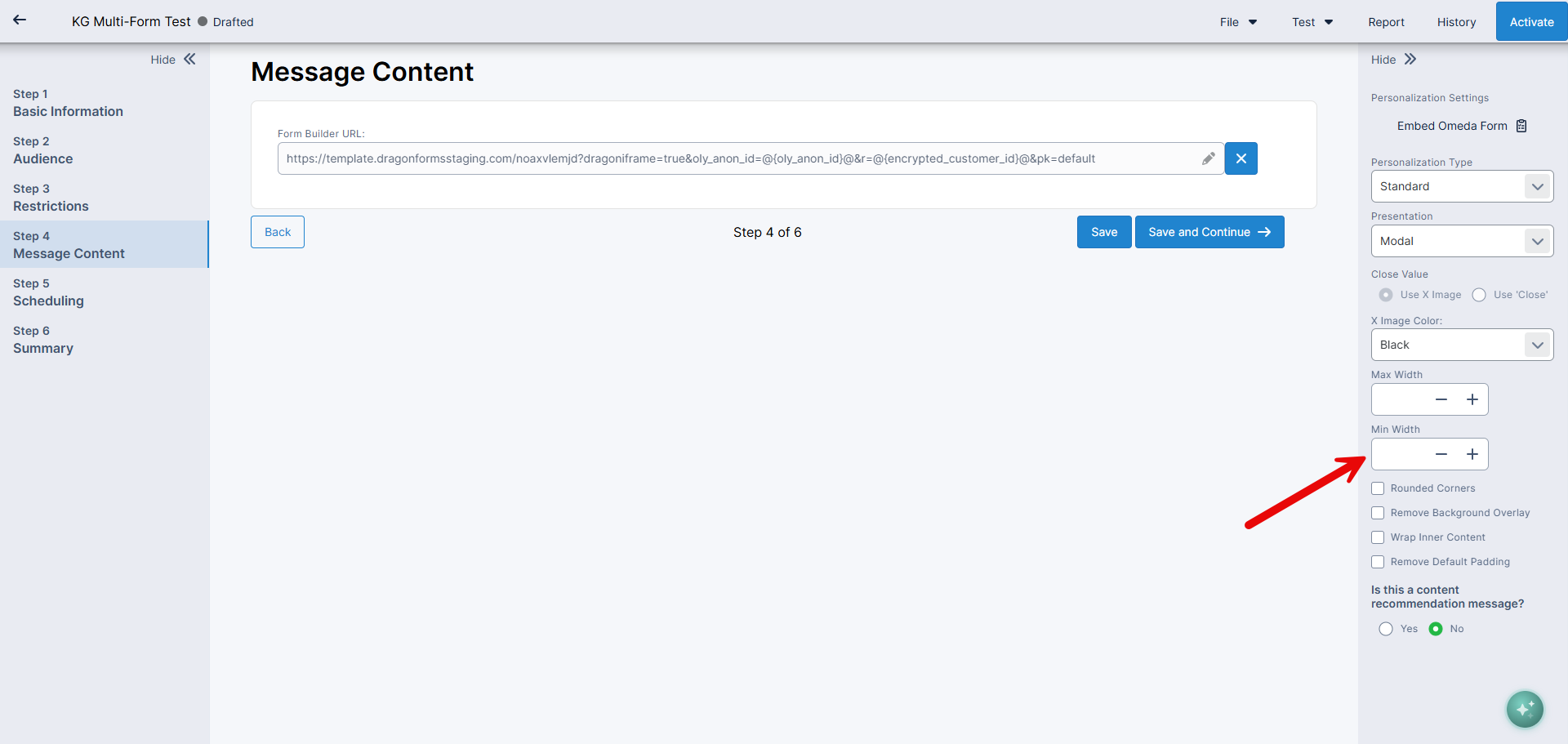The height and width of the screenshot is (744, 1568).
Task: Click the Activate button
Action: 1531,21
